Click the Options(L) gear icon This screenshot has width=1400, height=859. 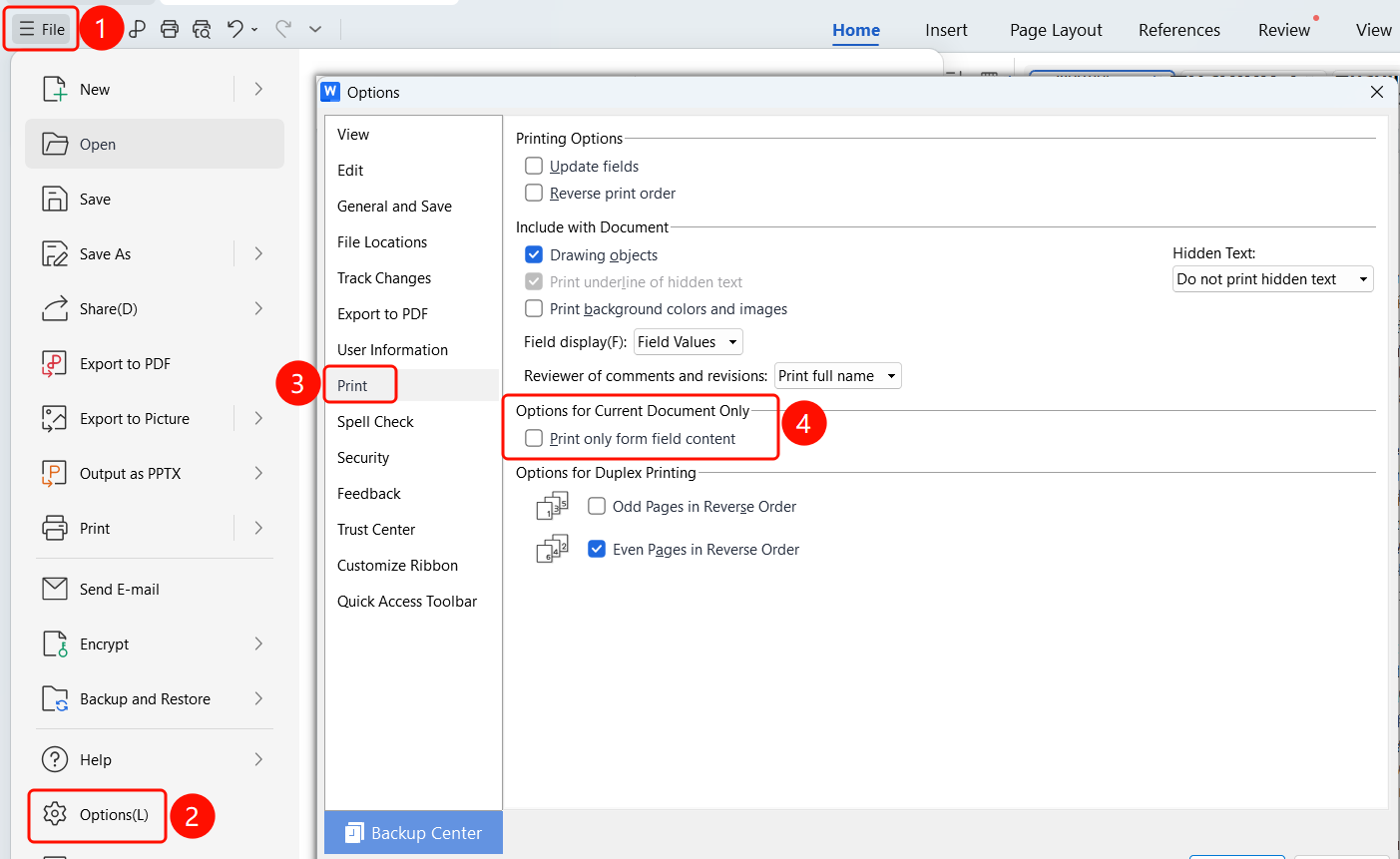pyautogui.click(x=55, y=814)
